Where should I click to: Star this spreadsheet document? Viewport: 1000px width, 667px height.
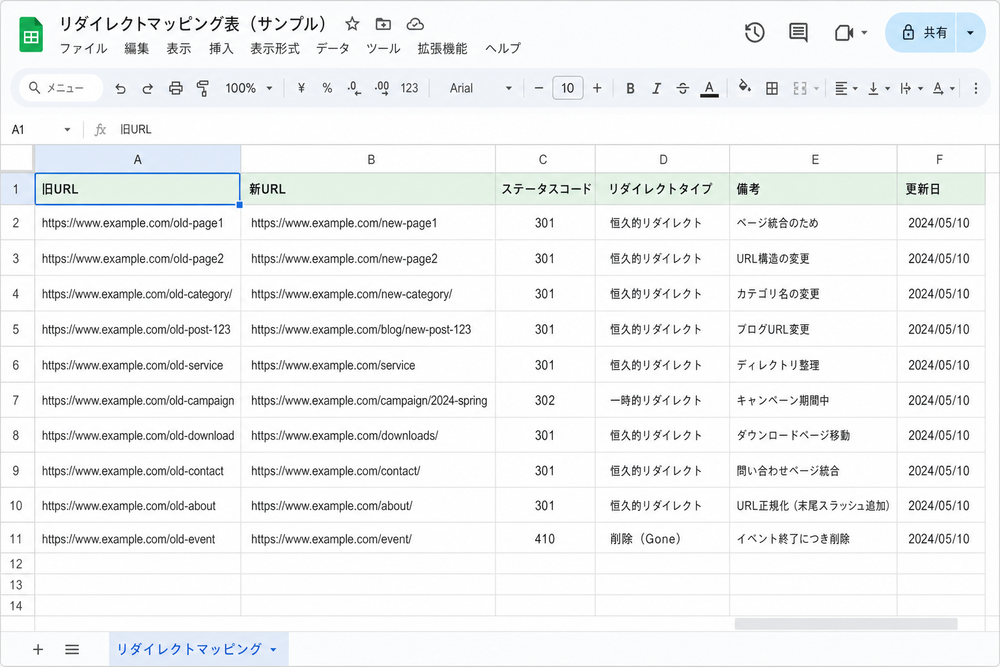click(x=352, y=24)
